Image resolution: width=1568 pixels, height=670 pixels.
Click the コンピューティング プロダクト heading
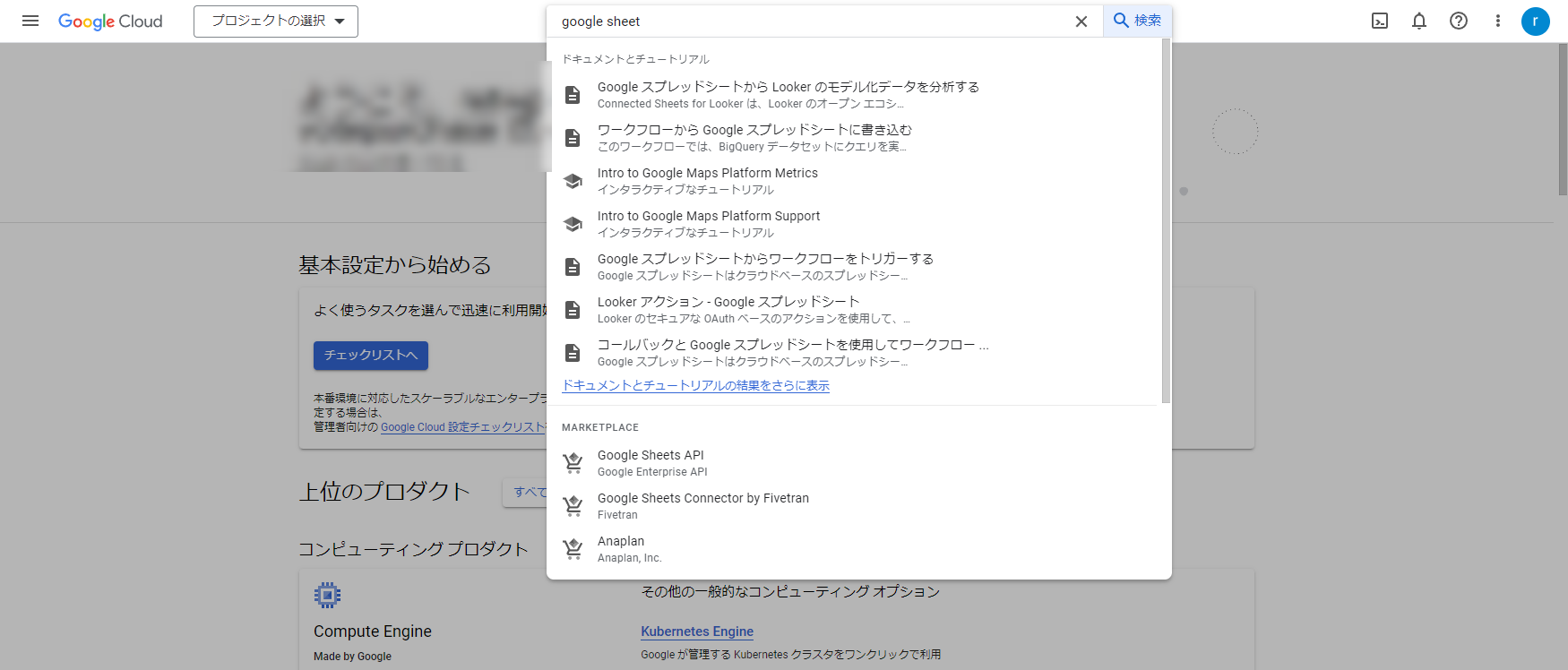click(x=413, y=549)
